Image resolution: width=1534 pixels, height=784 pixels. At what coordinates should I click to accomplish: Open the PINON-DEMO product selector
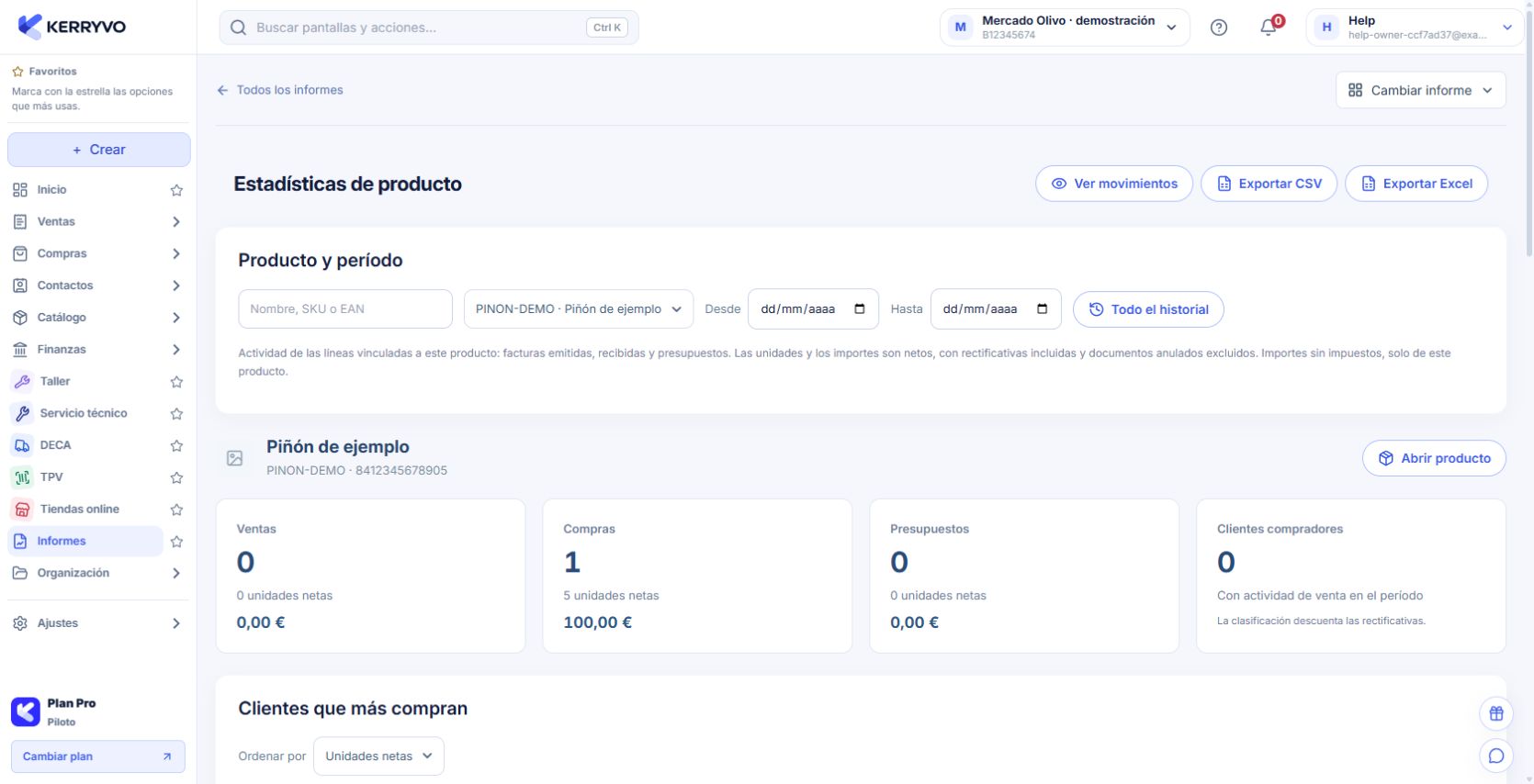click(578, 309)
